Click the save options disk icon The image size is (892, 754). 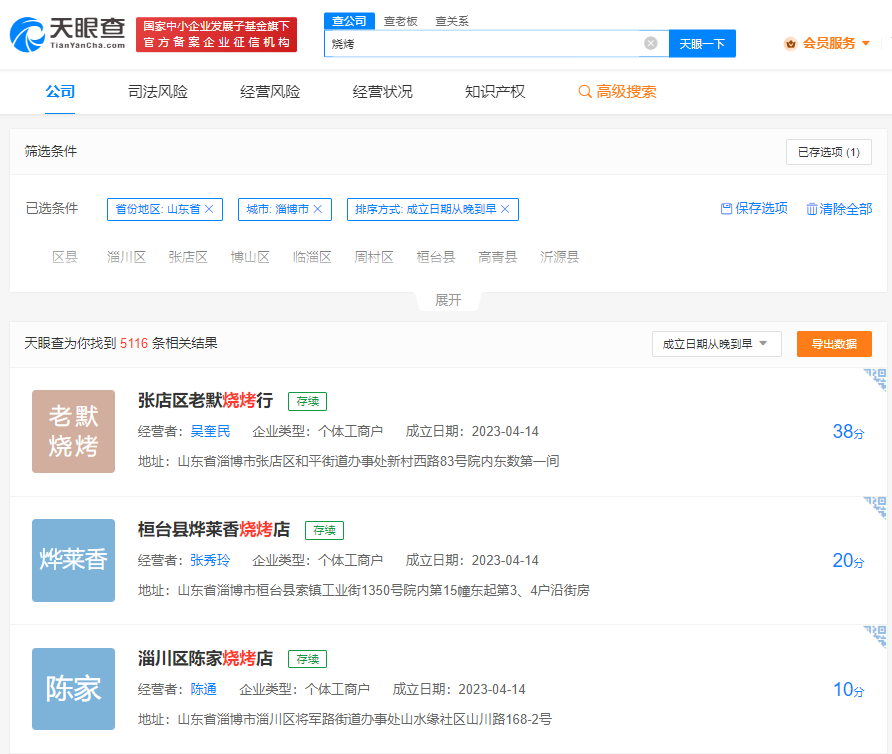(726, 209)
